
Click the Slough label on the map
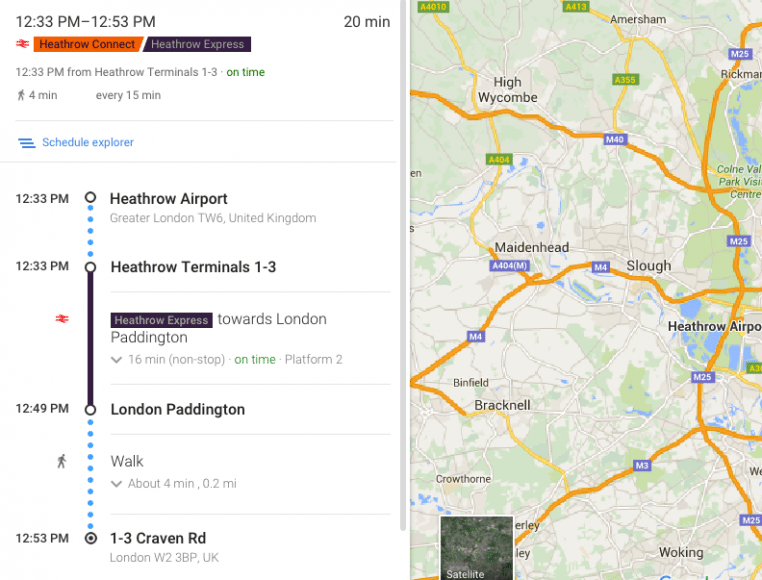point(648,266)
